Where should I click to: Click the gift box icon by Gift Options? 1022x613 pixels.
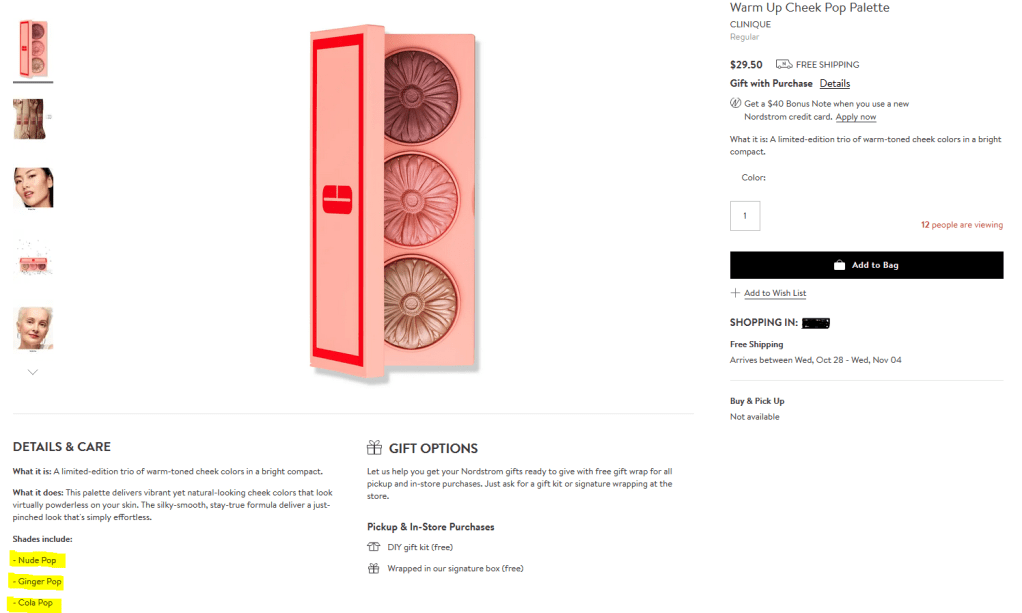(x=375, y=448)
